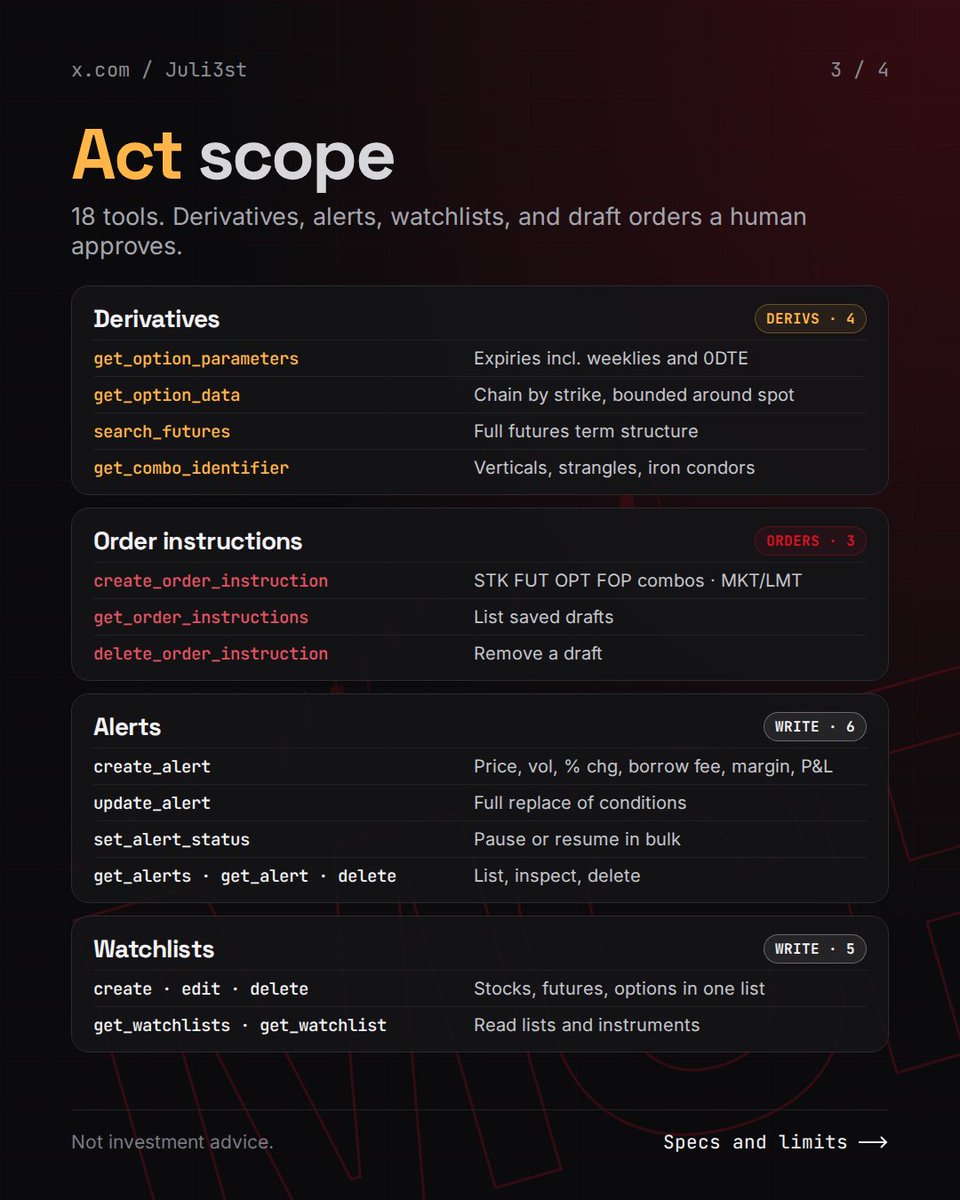Viewport: 960px width, 1200px height.
Task: Click the '18 tools' subtitle text
Action: pos(439,231)
